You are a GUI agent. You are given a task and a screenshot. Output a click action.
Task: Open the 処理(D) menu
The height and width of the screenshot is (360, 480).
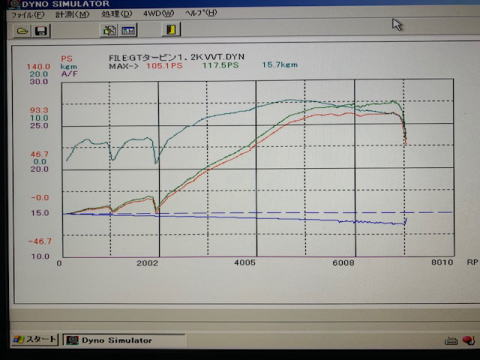tap(117, 14)
